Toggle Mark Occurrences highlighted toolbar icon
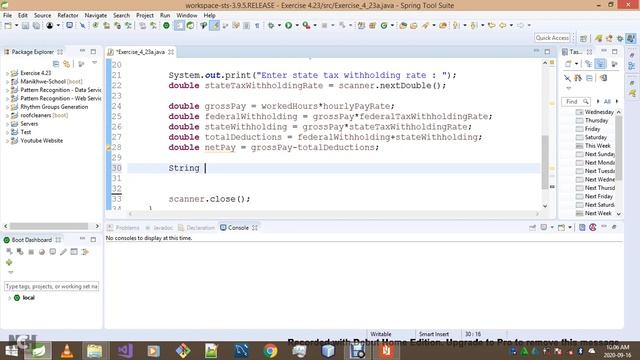Image resolution: width=640 pixels, height=360 pixels. pyautogui.click(x=214, y=26)
